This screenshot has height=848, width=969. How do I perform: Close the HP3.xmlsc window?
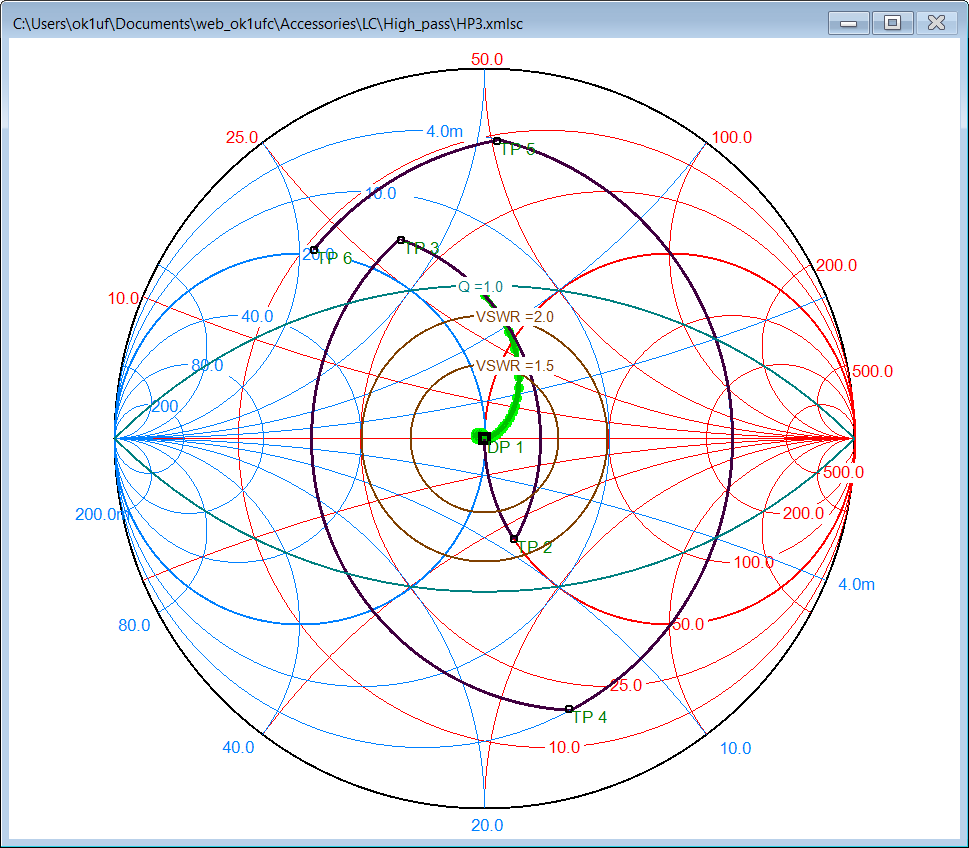click(x=936, y=22)
